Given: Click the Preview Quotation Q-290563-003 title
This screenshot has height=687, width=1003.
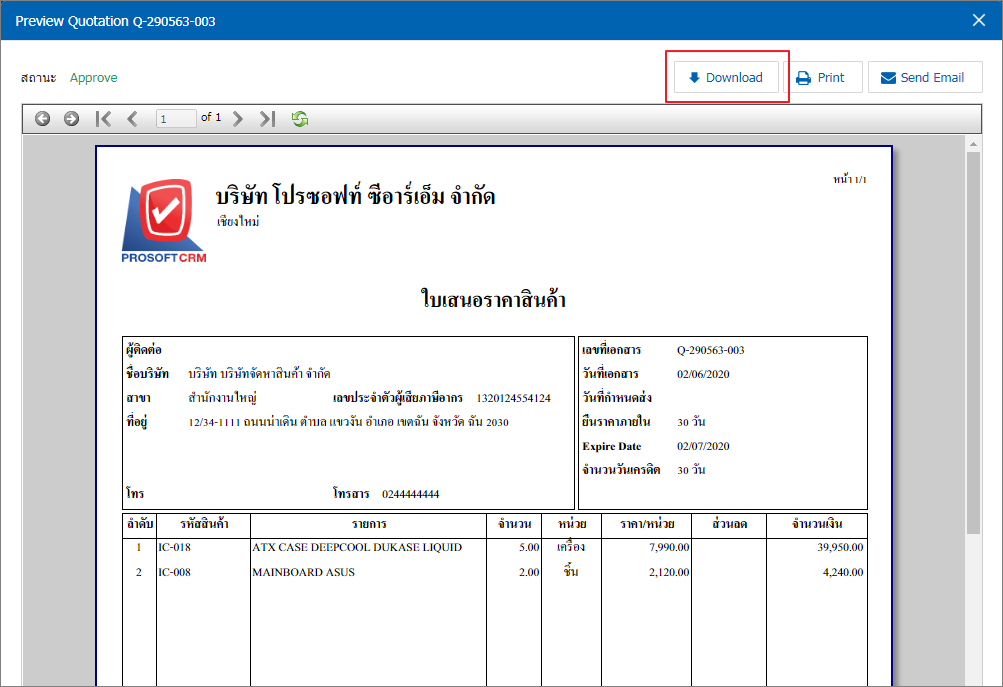Looking at the screenshot, I should [x=115, y=21].
